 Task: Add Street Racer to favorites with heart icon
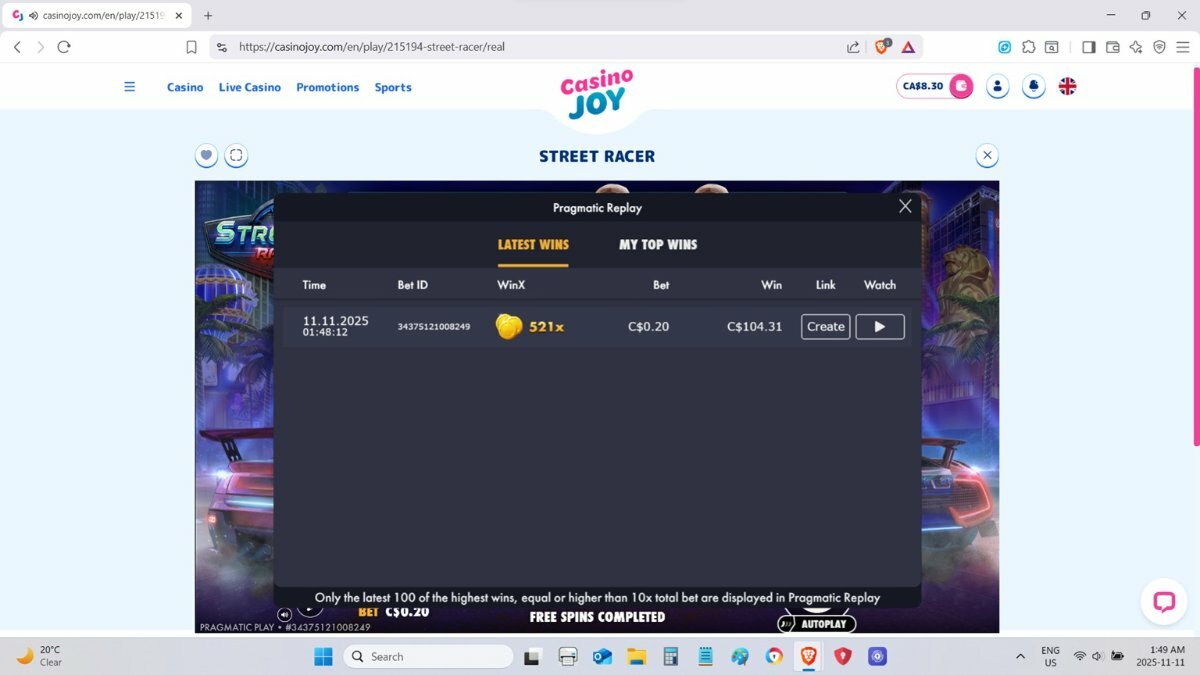click(x=206, y=155)
